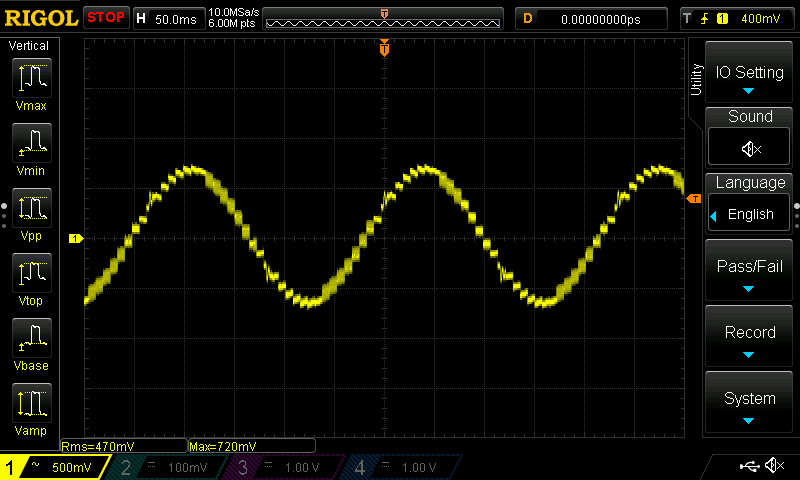Image resolution: width=800 pixels, height=480 pixels.
Task: Click the RIGOL logo
Action: click(x=41, y=18)
